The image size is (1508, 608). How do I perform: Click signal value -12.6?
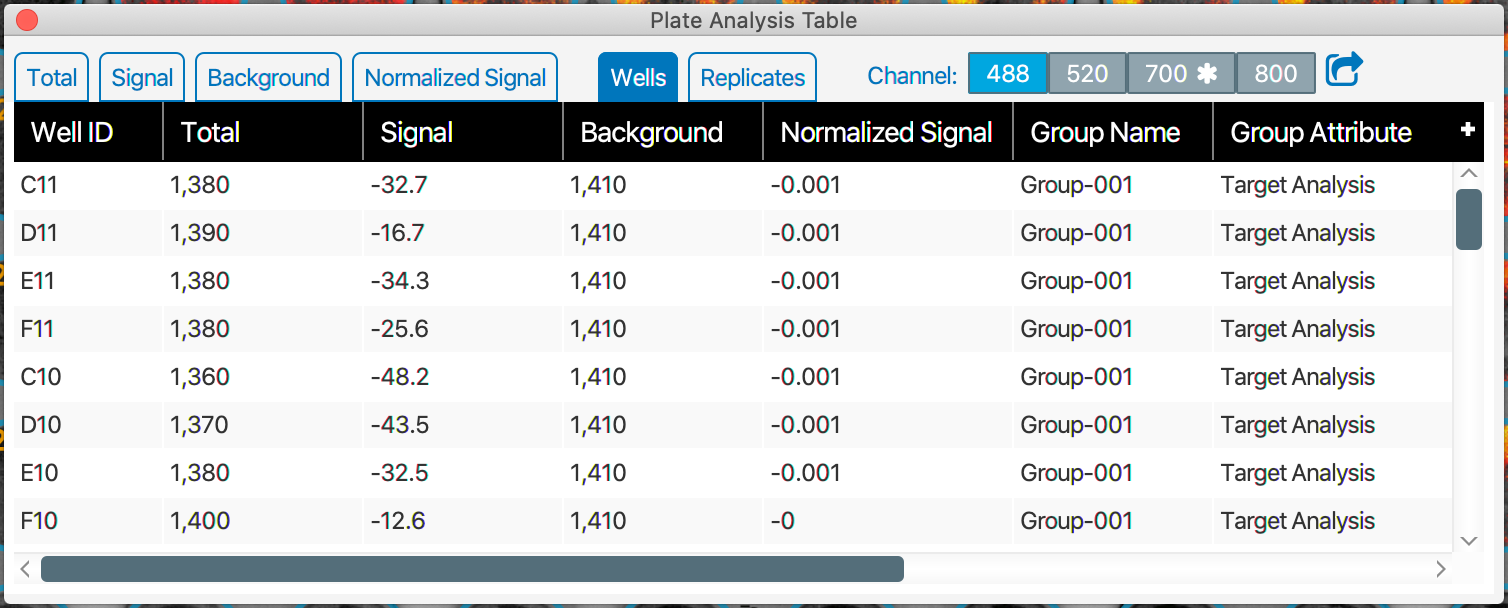[x=398, y=521]
